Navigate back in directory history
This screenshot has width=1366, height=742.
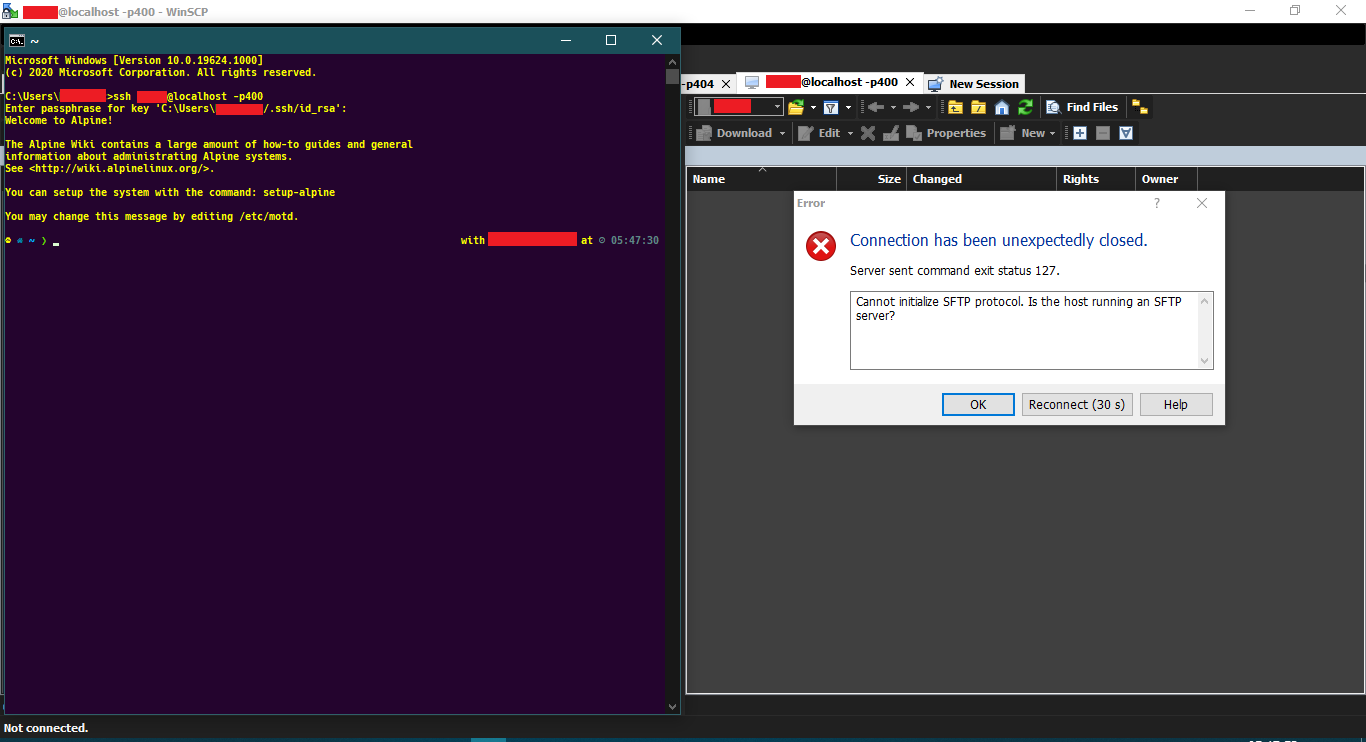click(878, 107)
